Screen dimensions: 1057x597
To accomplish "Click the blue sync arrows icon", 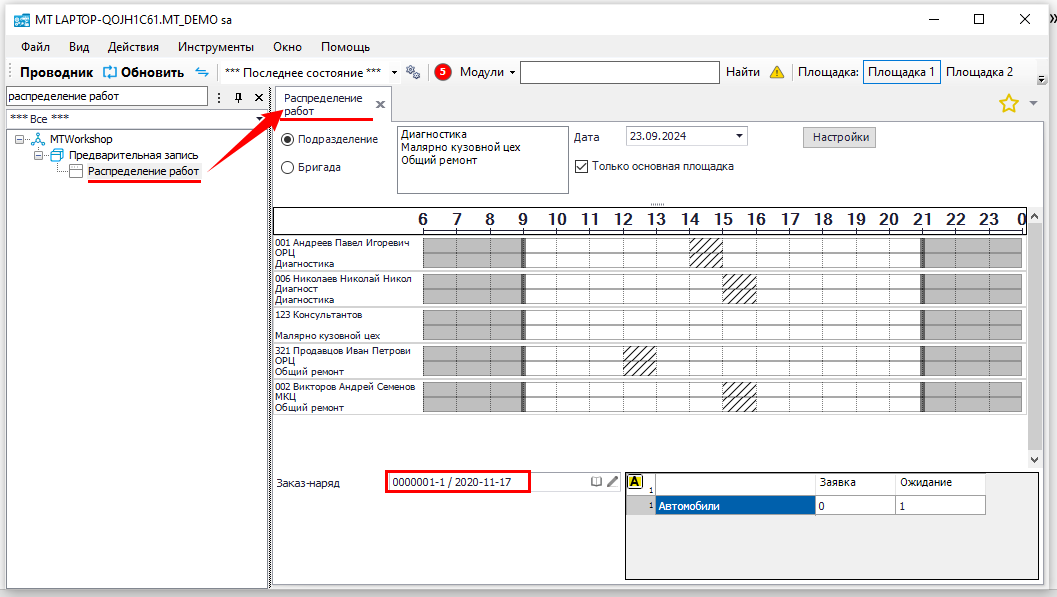I will coord(202,72).
